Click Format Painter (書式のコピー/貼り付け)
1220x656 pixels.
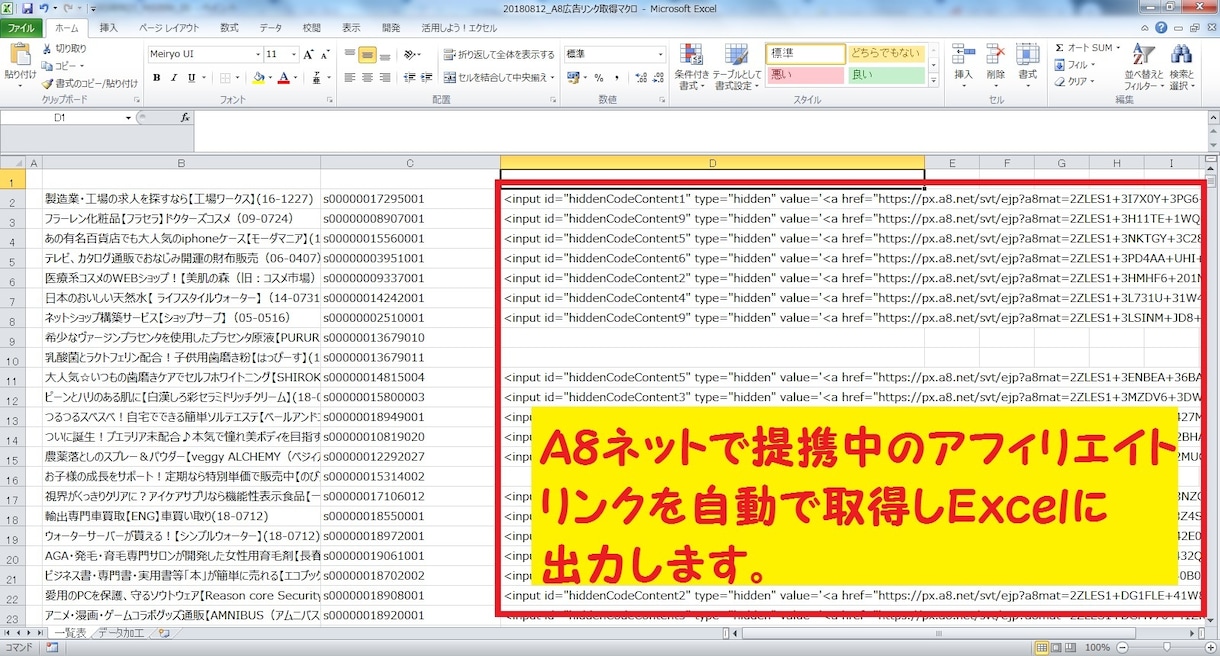click(89, 83)
